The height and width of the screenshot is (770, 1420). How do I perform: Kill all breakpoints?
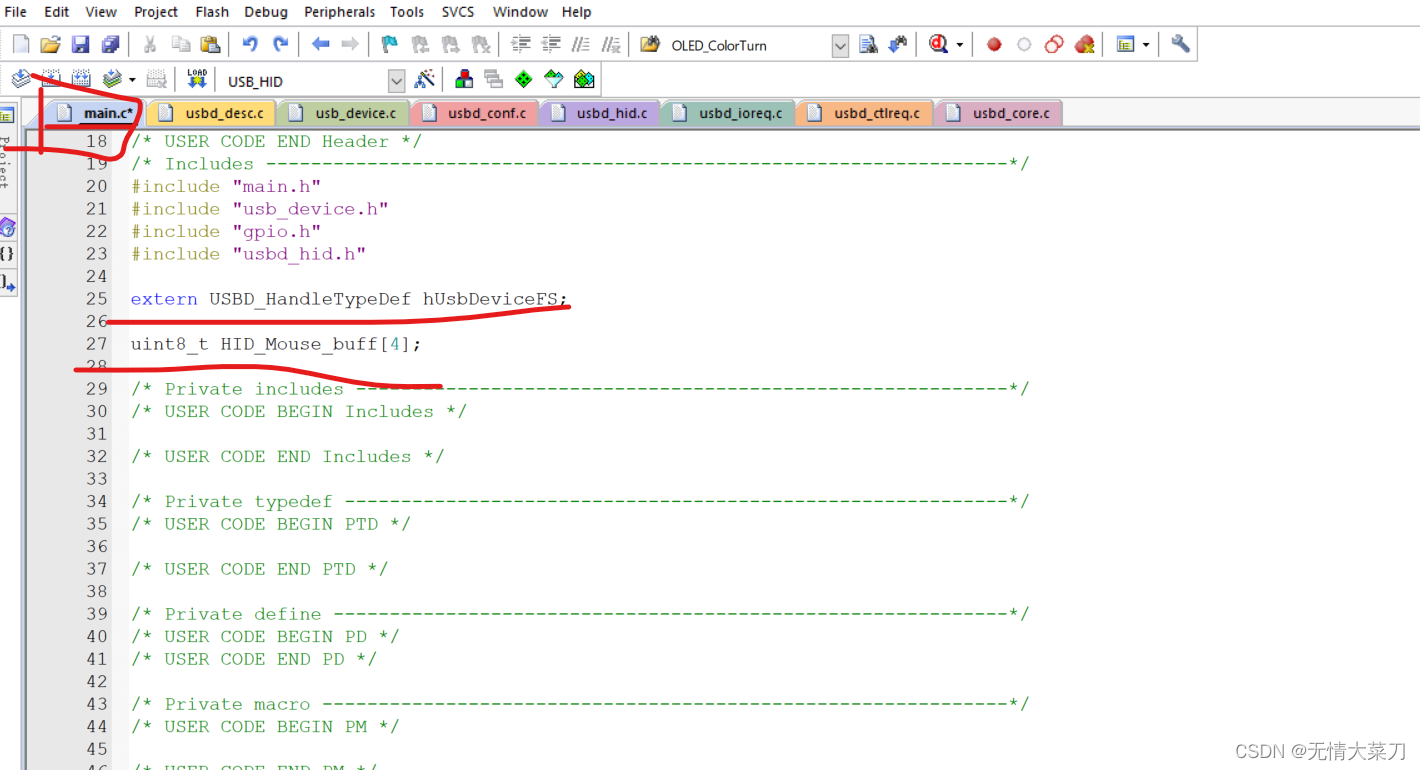[x=1084, y=45]
